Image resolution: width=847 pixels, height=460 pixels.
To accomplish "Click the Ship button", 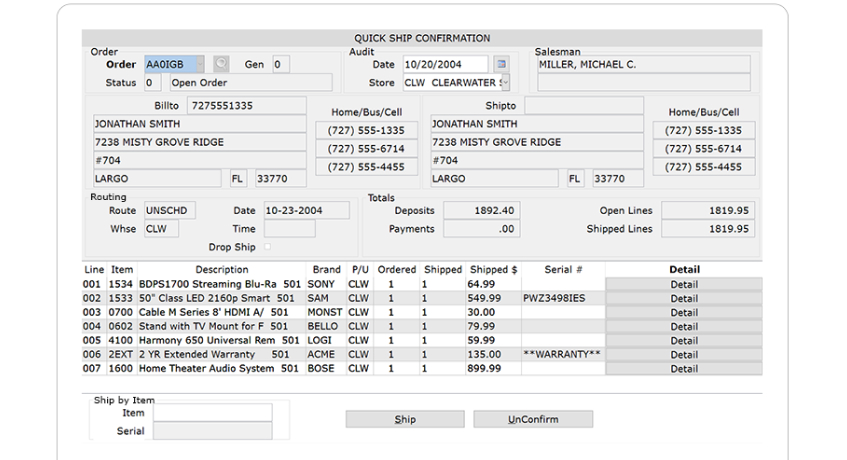I will pos(404,420).
